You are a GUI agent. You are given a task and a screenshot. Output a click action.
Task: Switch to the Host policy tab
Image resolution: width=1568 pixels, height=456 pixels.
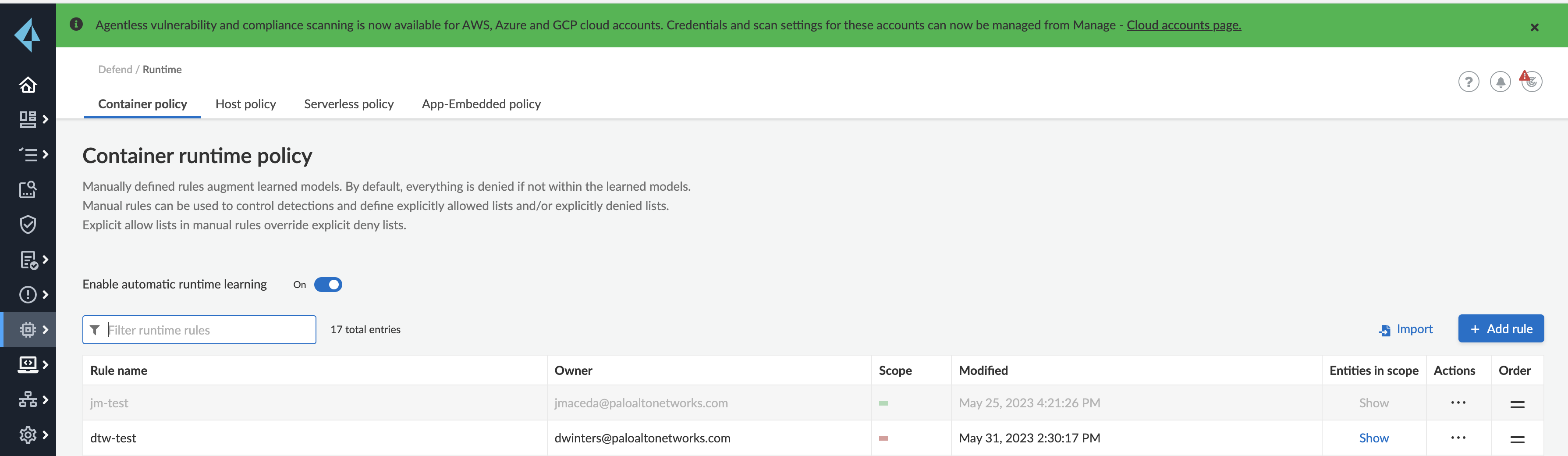(245, 104)
